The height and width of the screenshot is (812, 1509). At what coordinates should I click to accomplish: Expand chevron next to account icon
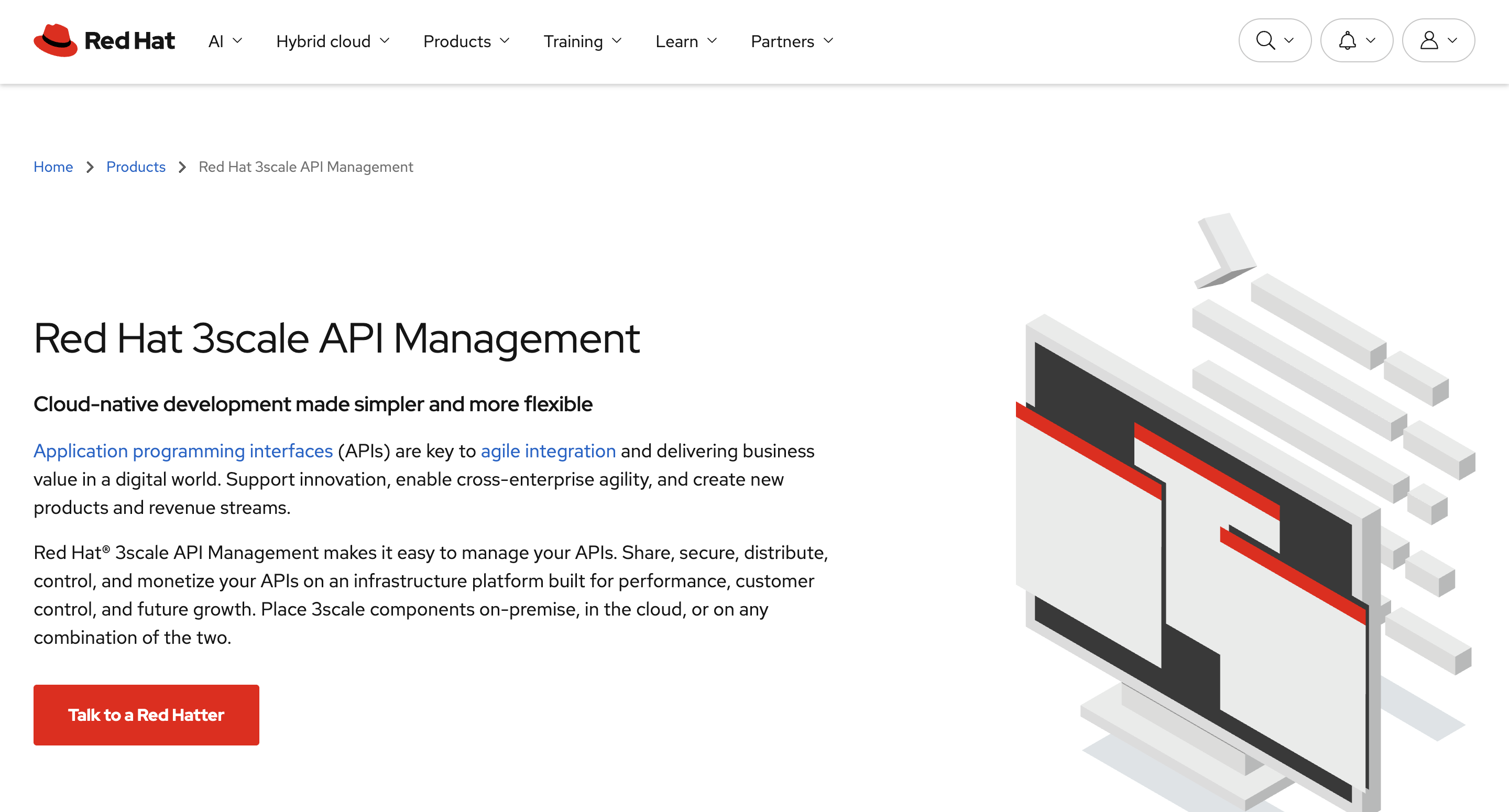tap(1452, 40)
